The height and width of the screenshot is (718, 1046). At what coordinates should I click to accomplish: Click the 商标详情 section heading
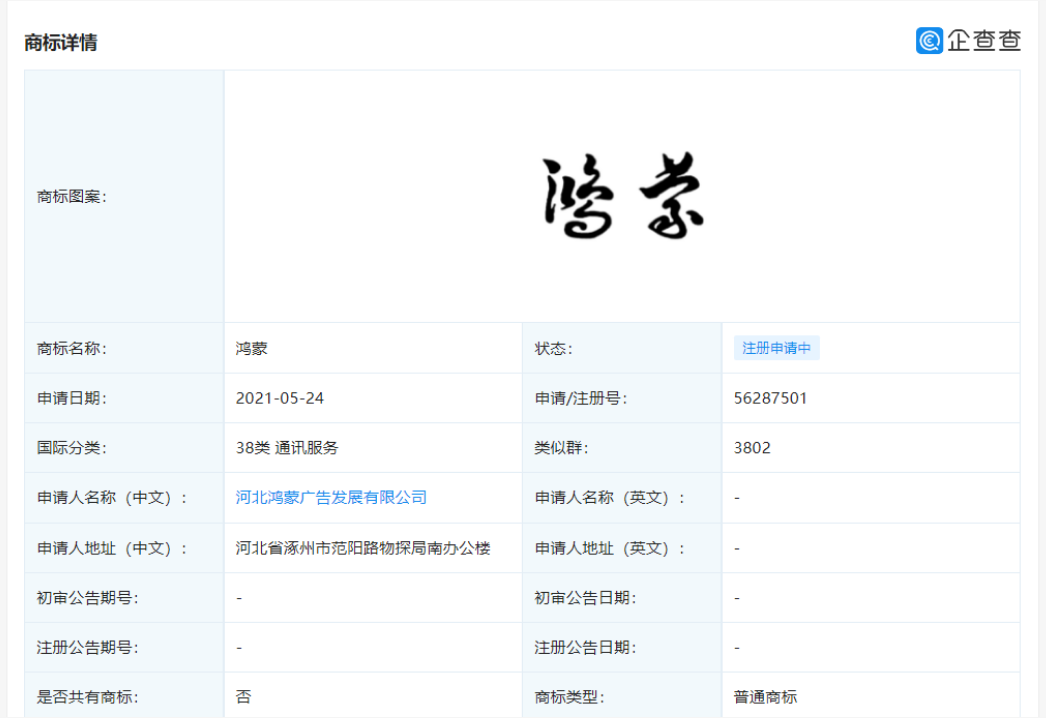click(61, 43)
